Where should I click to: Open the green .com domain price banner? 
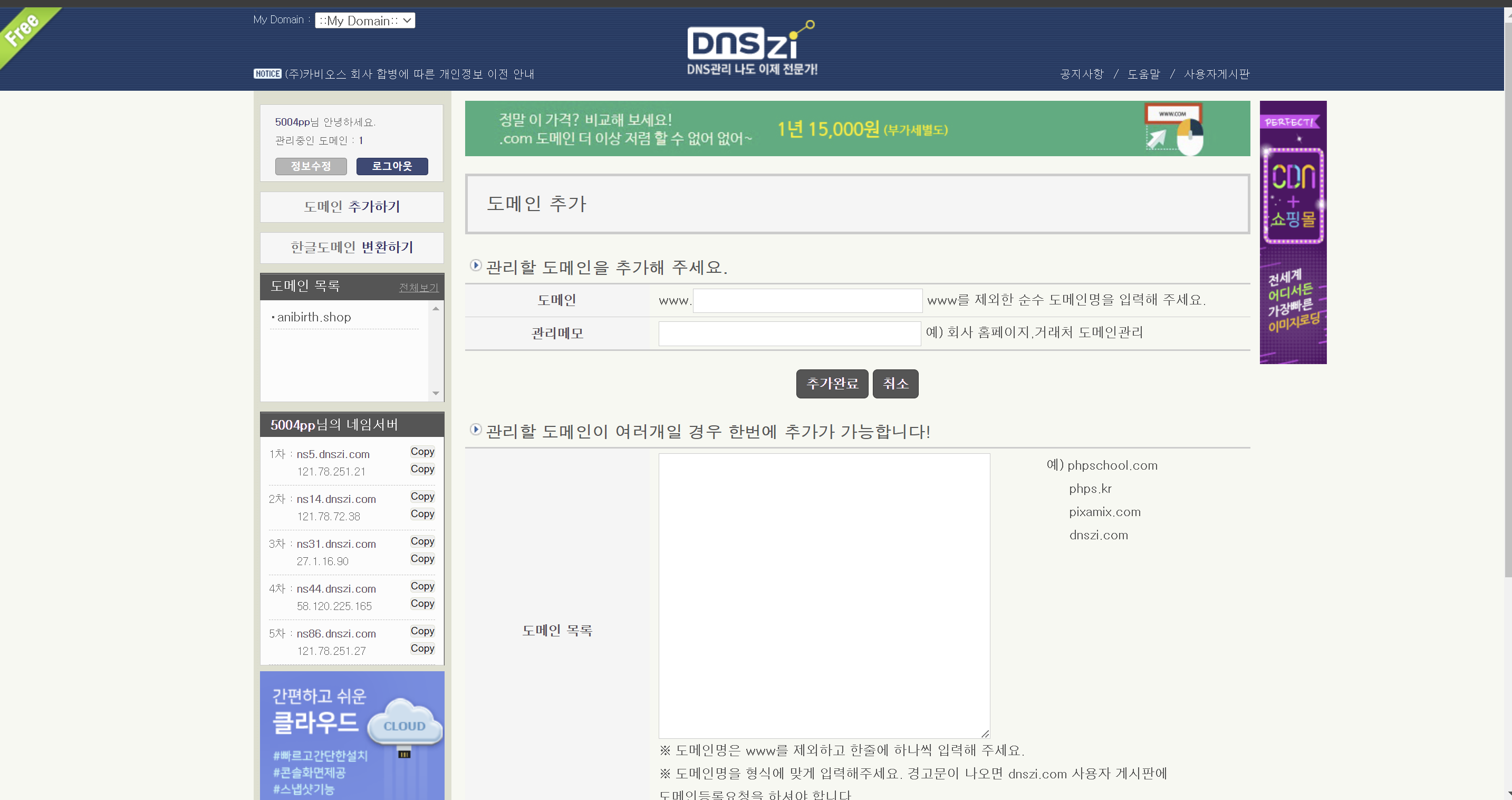[857, 129]
